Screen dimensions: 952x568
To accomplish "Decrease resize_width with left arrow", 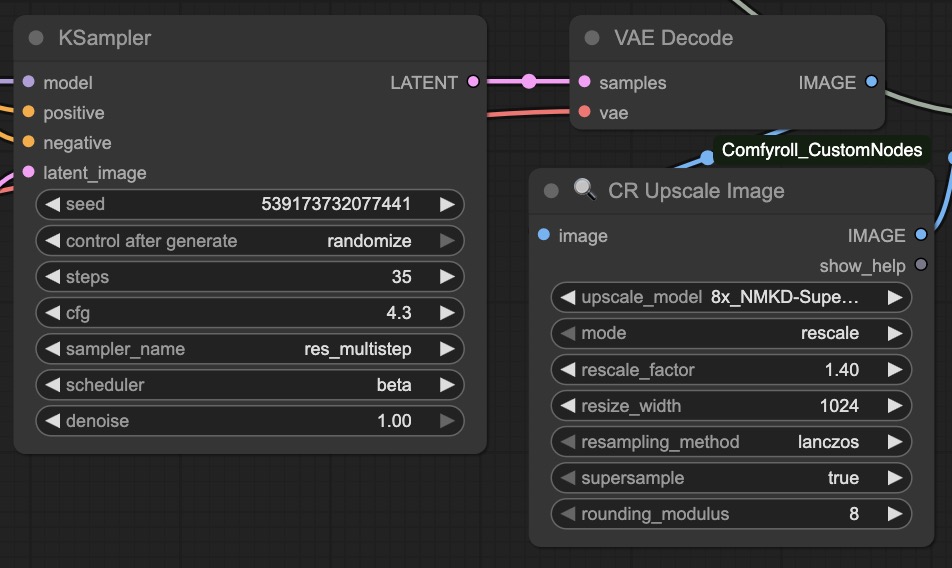I will pyautogui.click(x=568, y=405).
